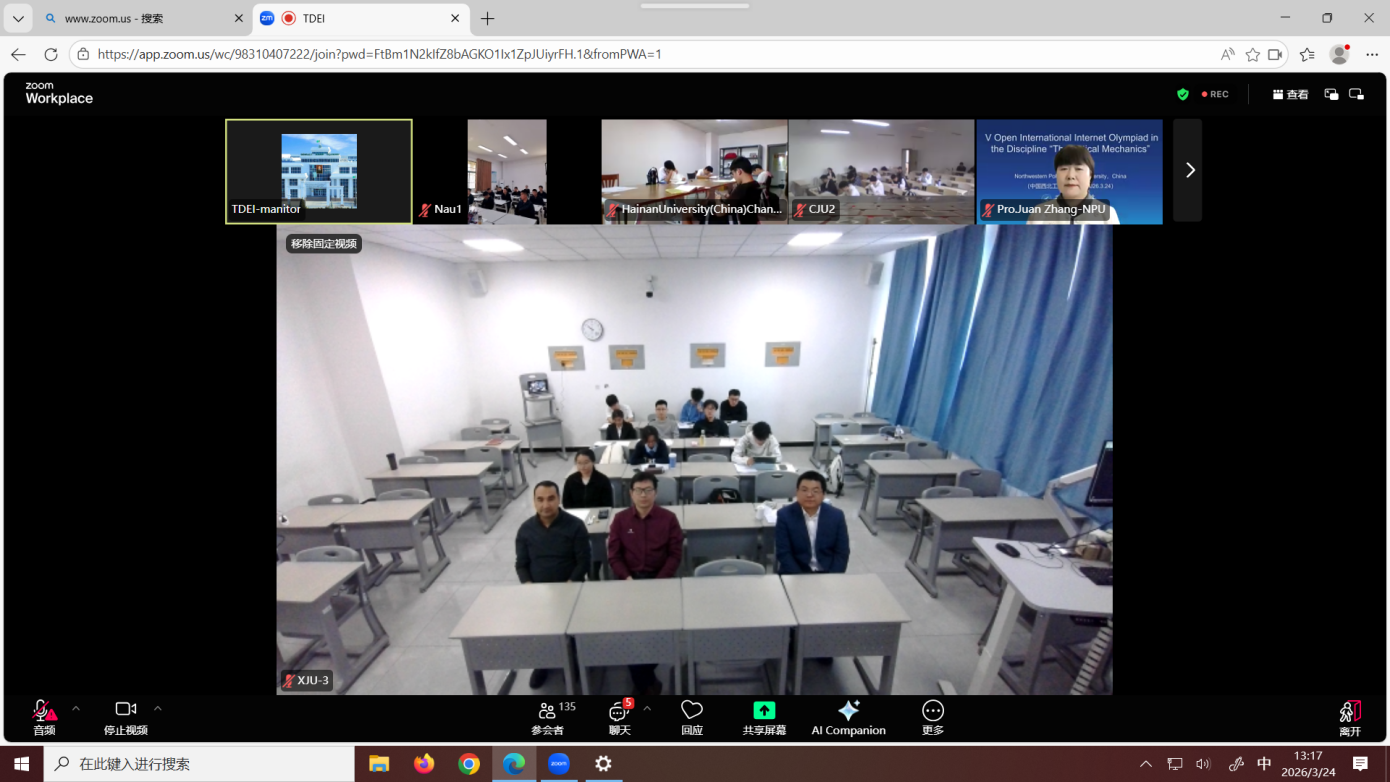Click the More (更多) options icon
The image size is (1390, 782).
[933, 711]
